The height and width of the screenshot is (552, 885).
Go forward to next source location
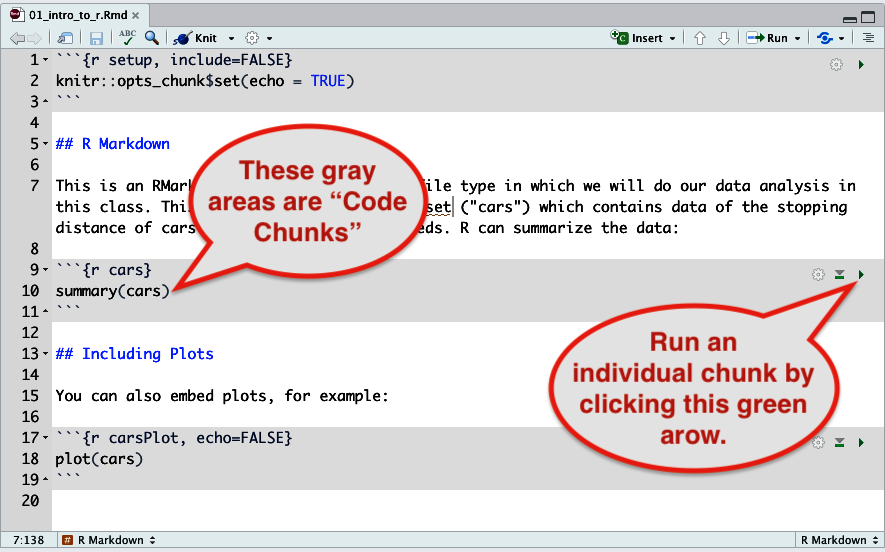pos(34,38)
